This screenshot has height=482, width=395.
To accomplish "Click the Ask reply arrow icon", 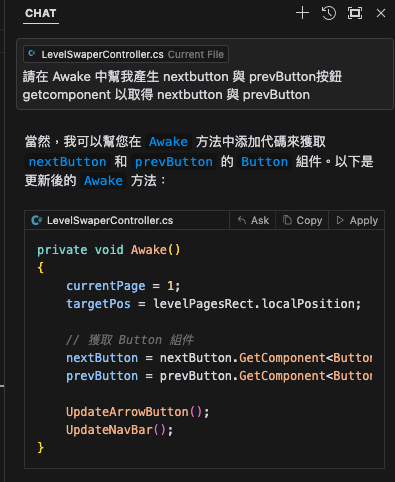I will pyautogui.click(x=242, y=220).
